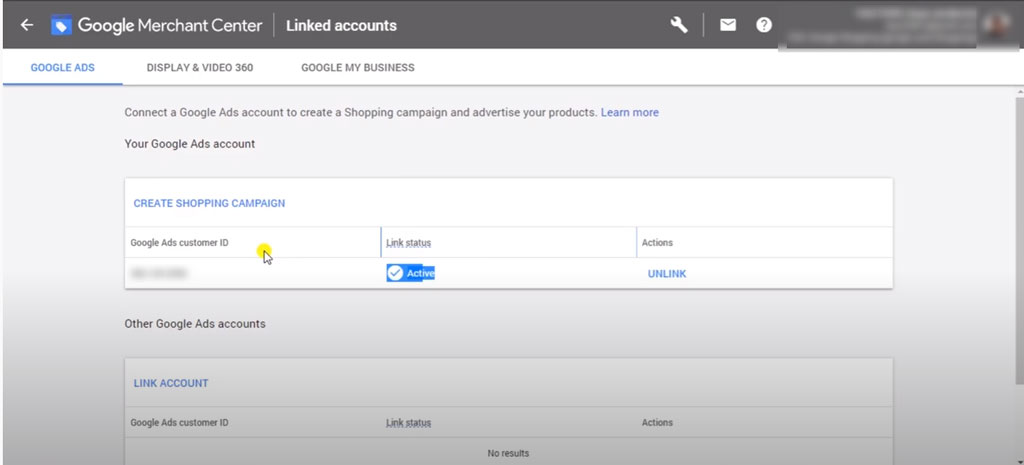Click the Actions header in your account table
Screen dimensions: 1024x465
tap(657, 242)
